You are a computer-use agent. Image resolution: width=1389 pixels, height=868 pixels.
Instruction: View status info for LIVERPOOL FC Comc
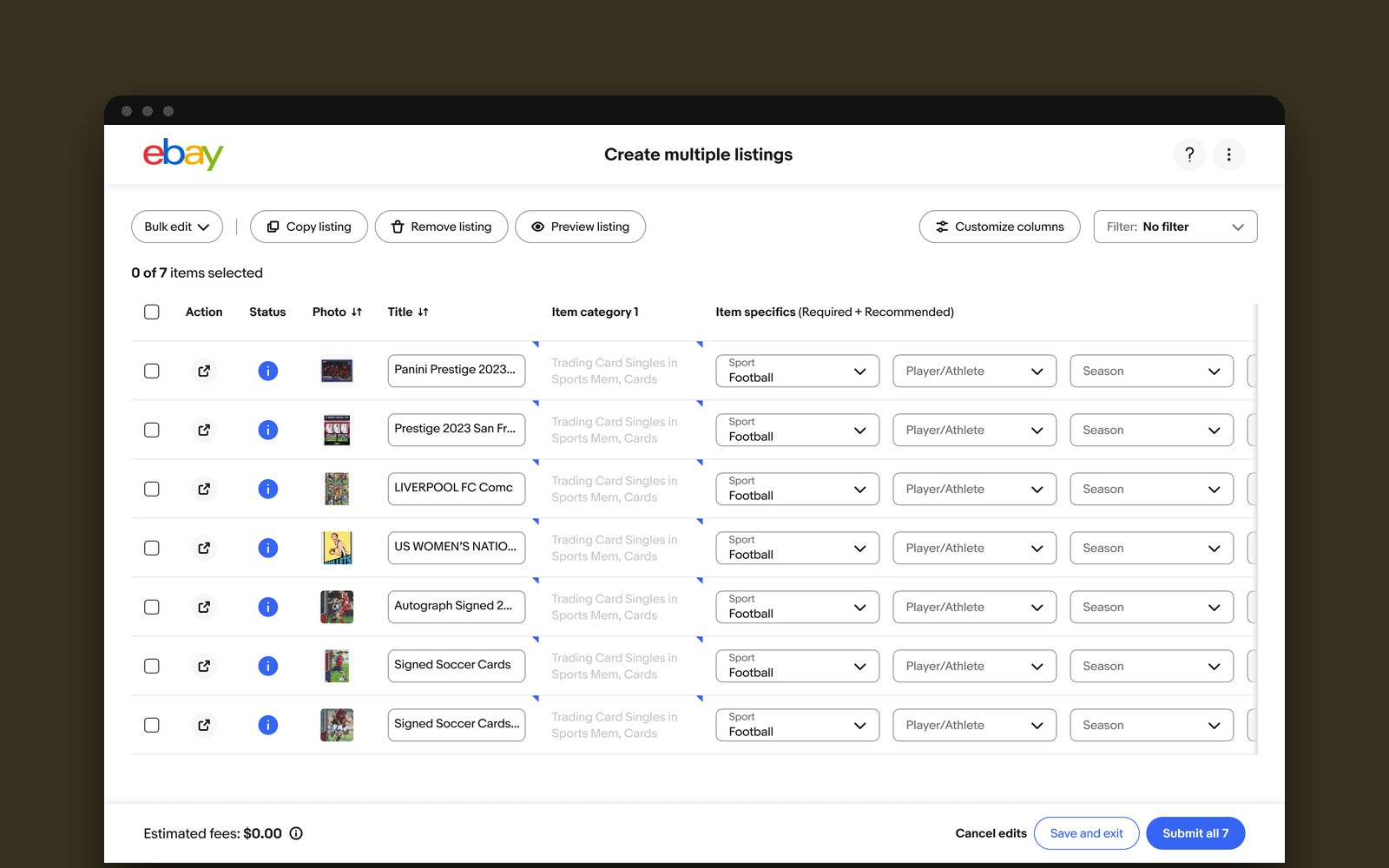268,489
